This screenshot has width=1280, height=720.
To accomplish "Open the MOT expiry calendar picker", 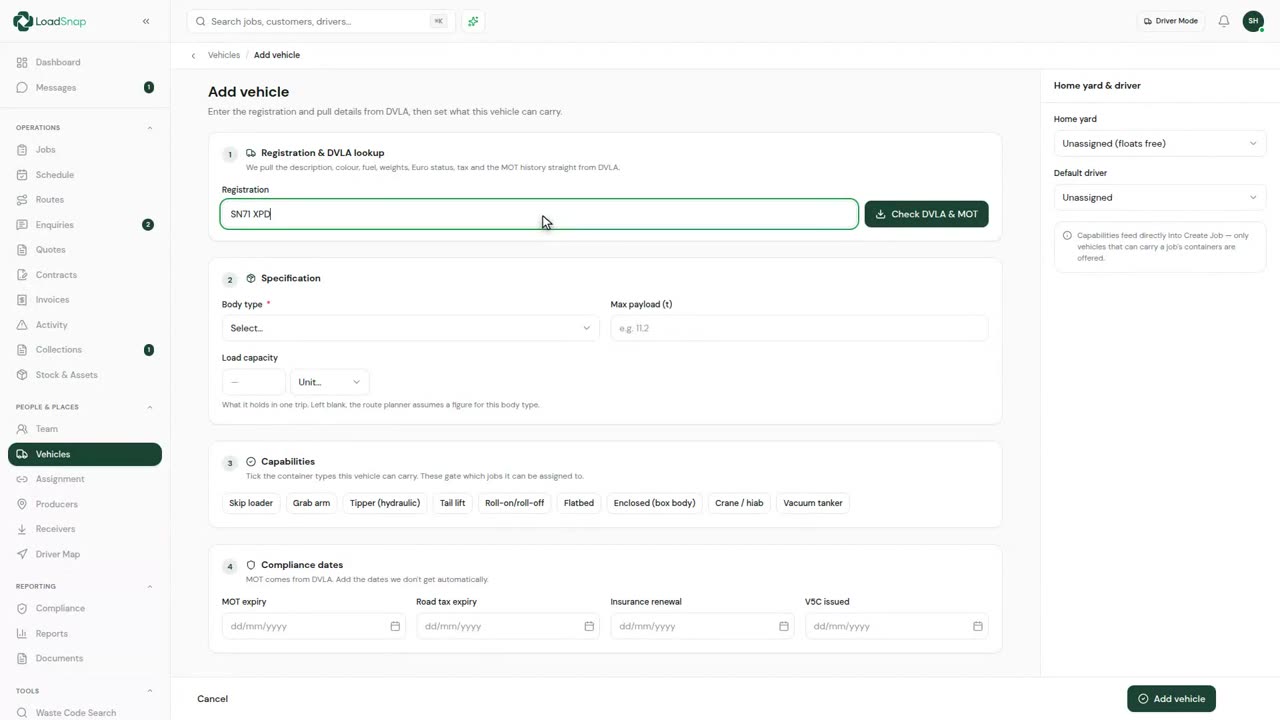I will click(x=395, y=626).
